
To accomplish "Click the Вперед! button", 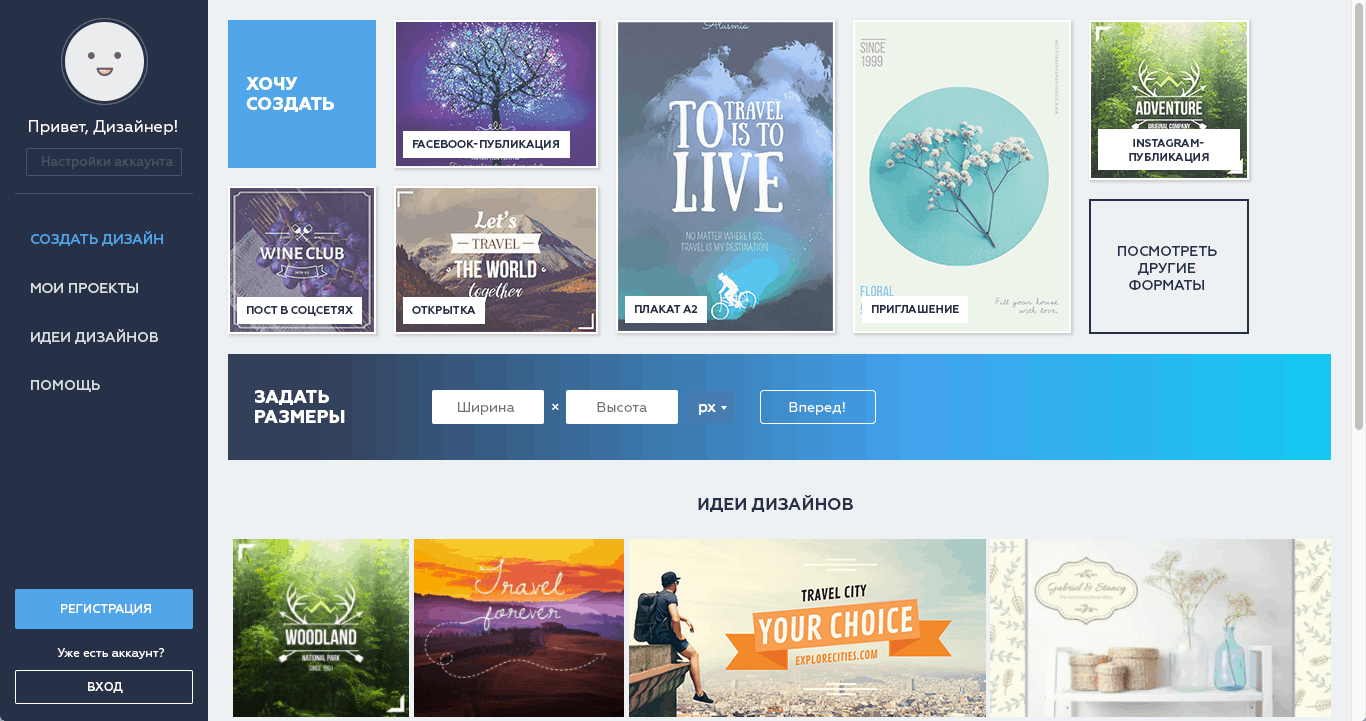I will (818, 407).
